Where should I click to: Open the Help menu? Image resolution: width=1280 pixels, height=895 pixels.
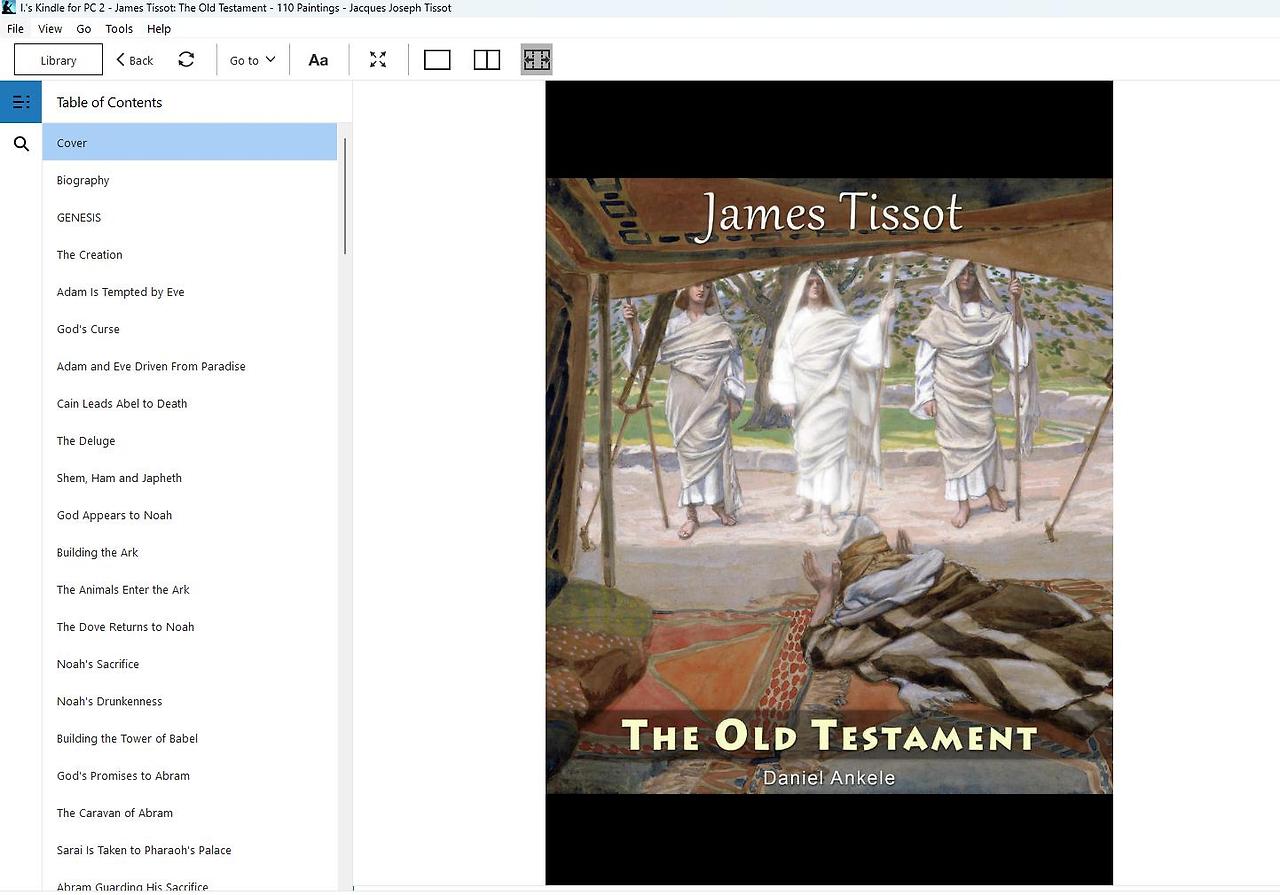pyautogui.click(x=159, y=29)
